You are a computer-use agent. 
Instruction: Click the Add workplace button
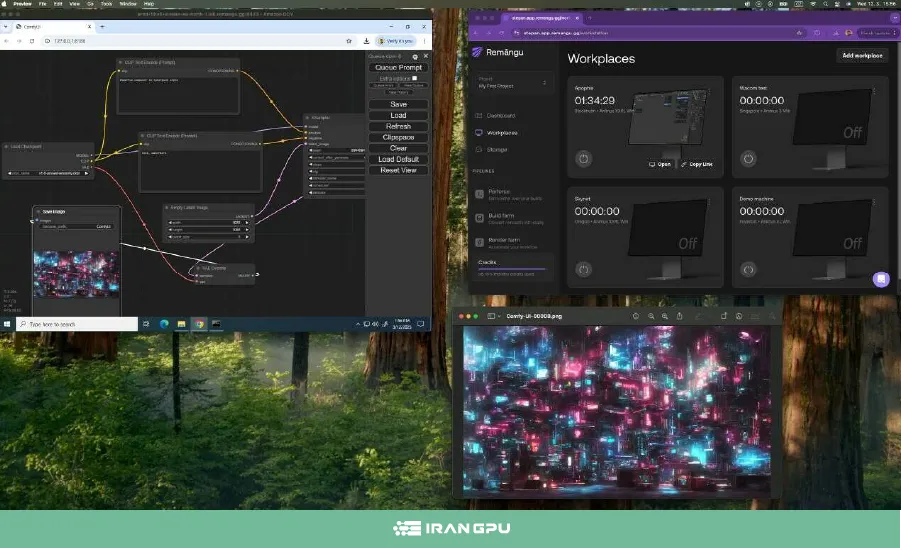(862, 56)
